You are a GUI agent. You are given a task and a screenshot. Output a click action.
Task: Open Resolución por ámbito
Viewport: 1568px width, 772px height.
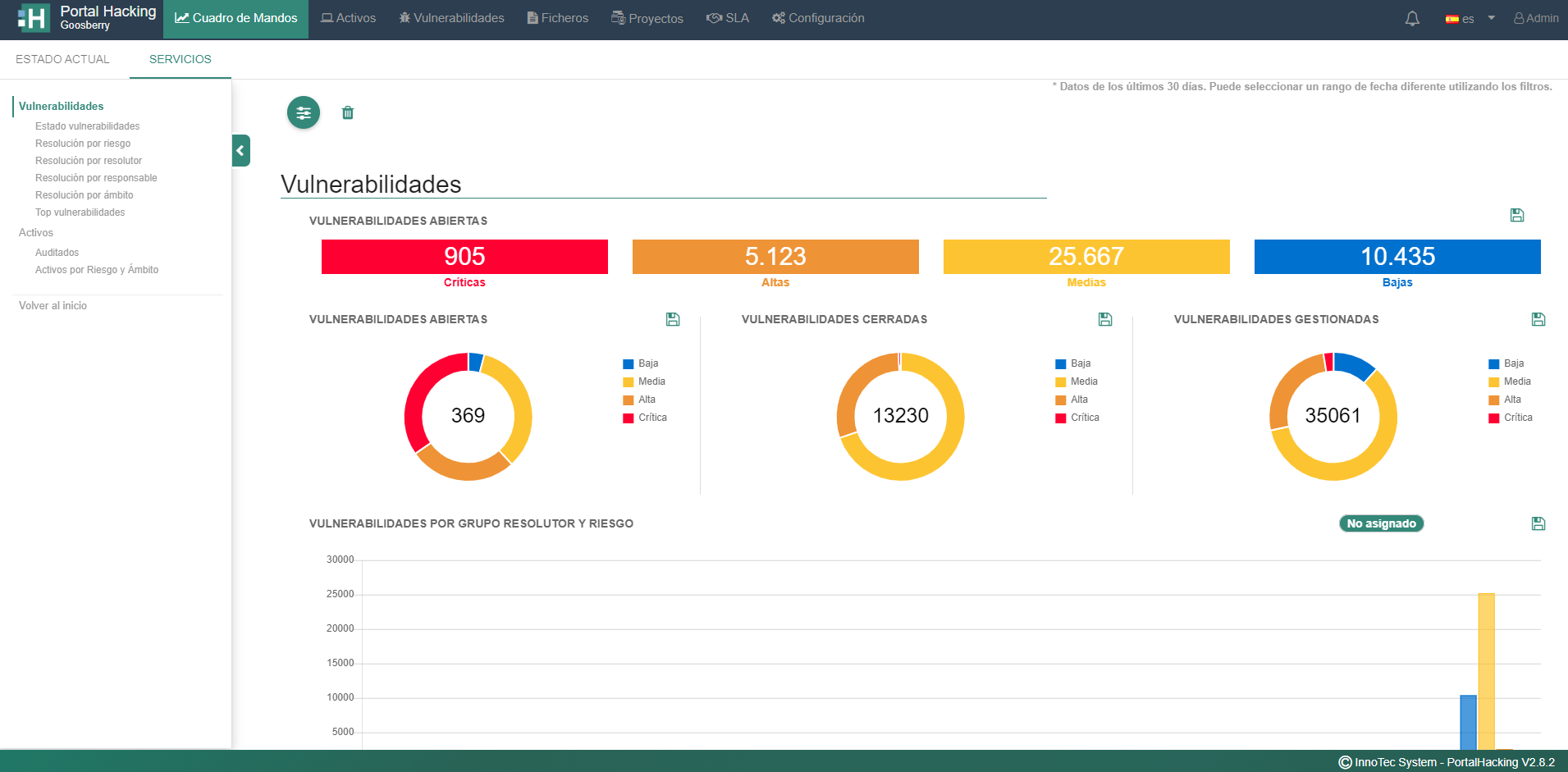(x=85, y=195)
